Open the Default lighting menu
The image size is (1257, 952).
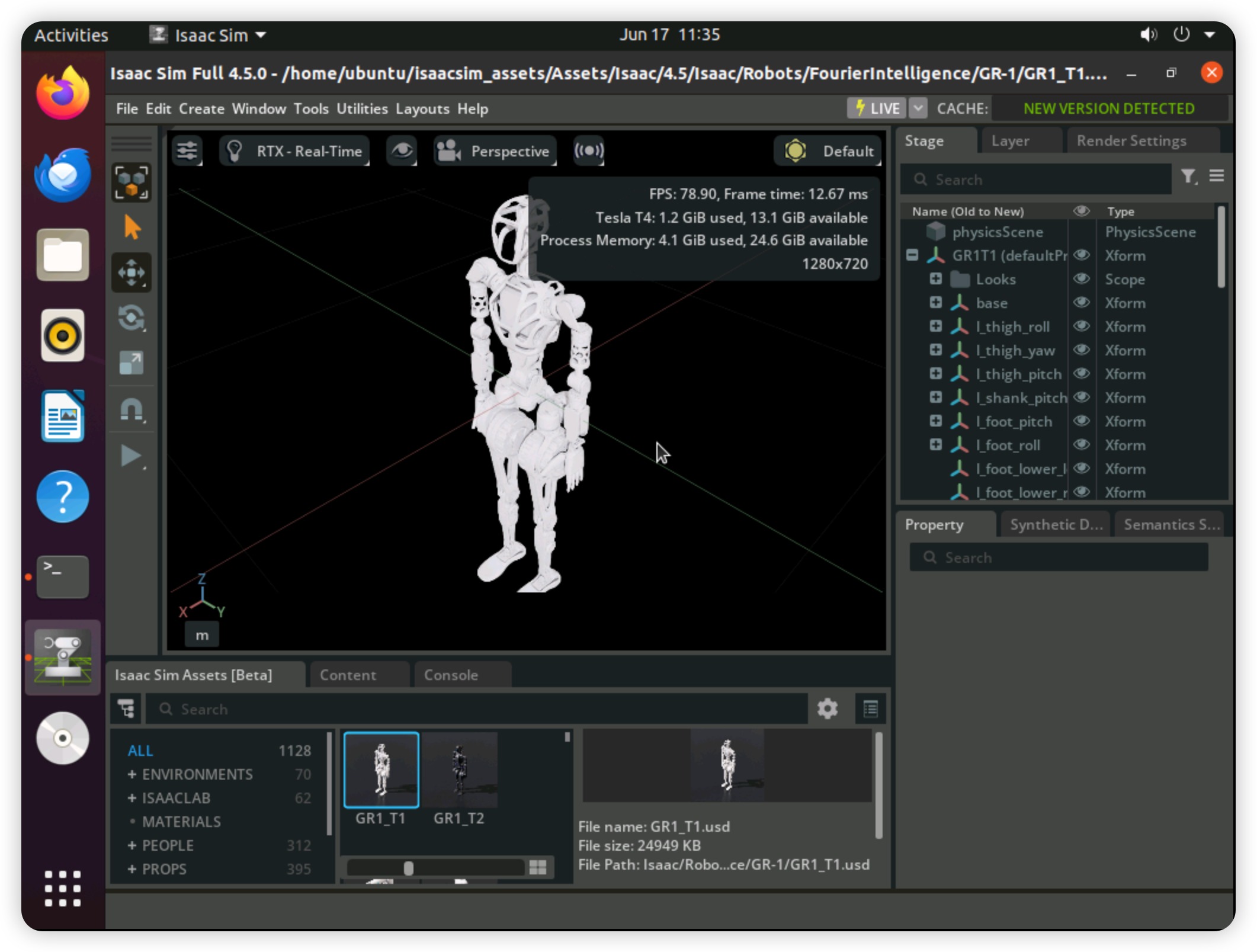(x=828, y=151)
